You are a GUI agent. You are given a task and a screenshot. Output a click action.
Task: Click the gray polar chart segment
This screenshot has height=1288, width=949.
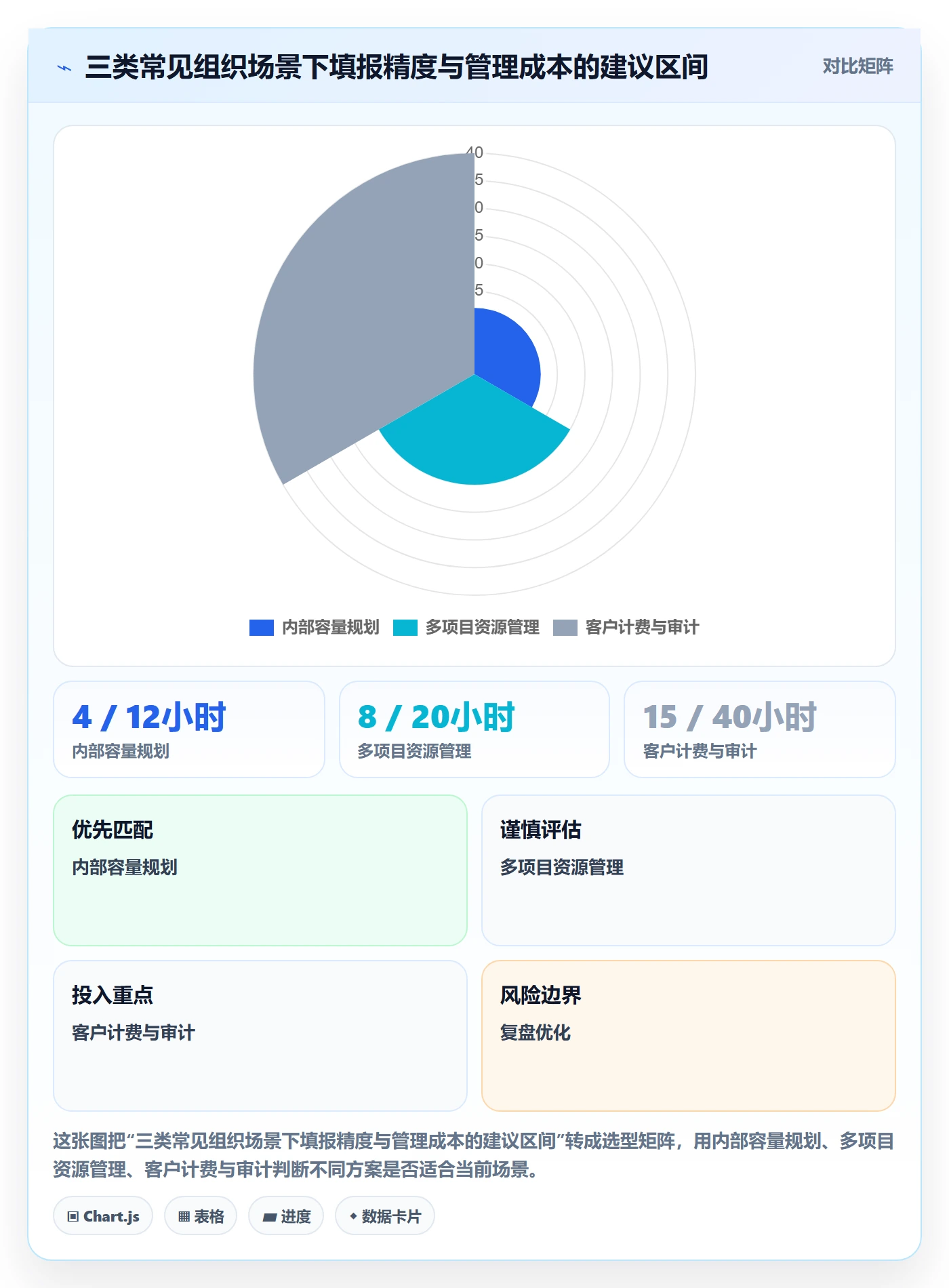point(366,312)
